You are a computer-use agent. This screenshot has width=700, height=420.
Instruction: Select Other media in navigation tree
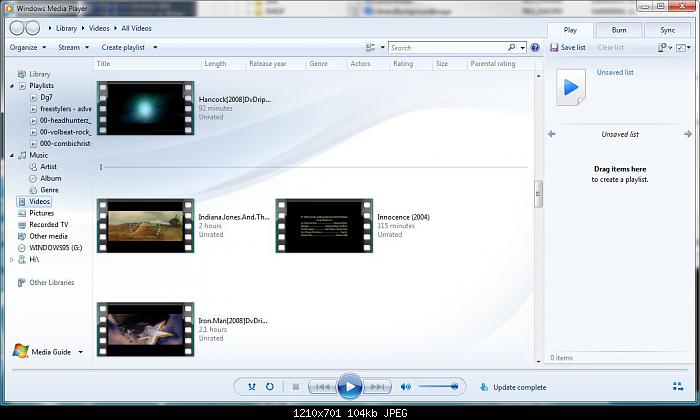point(48,236)
